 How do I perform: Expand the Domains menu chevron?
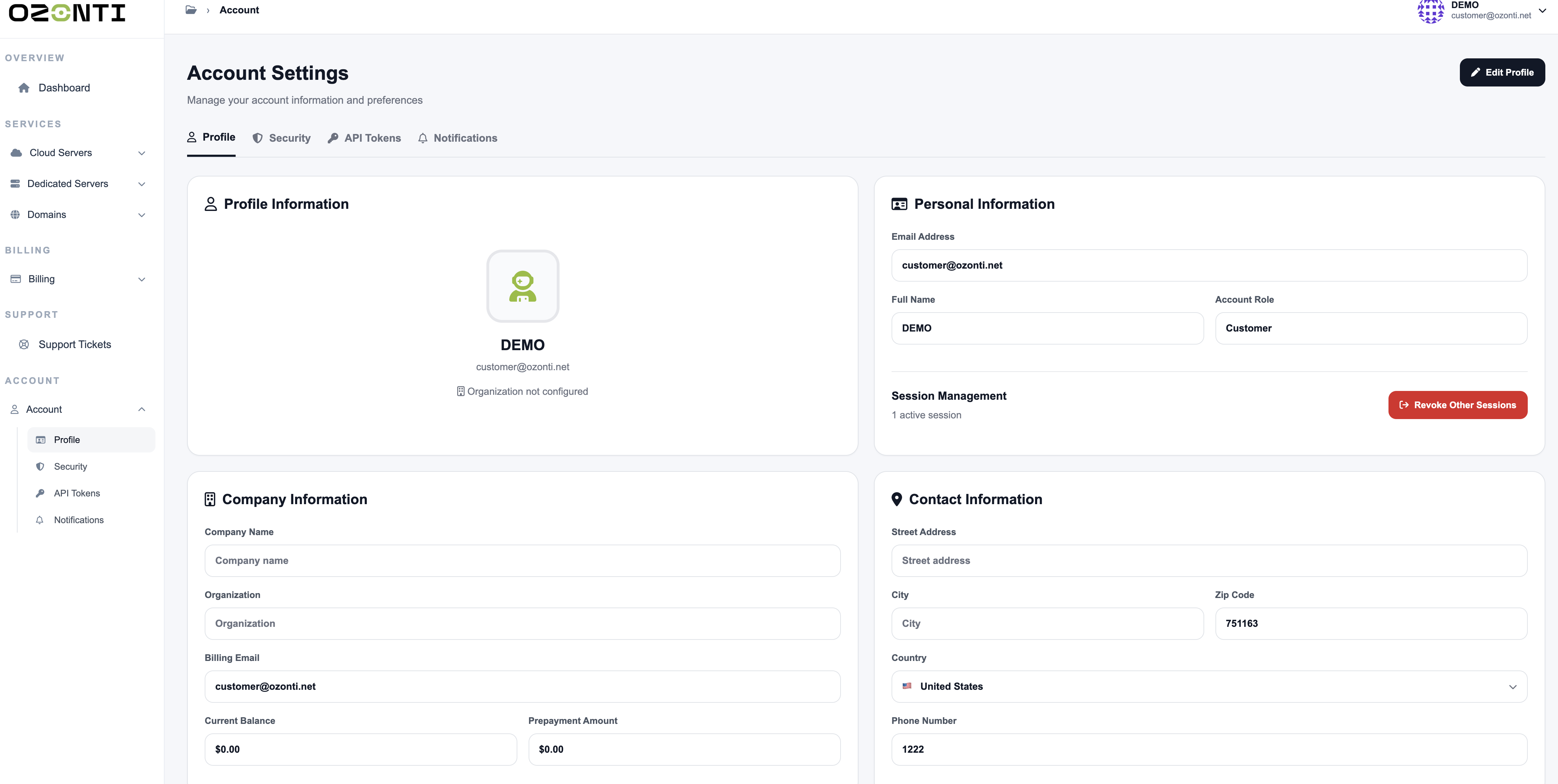click(141, 214)
